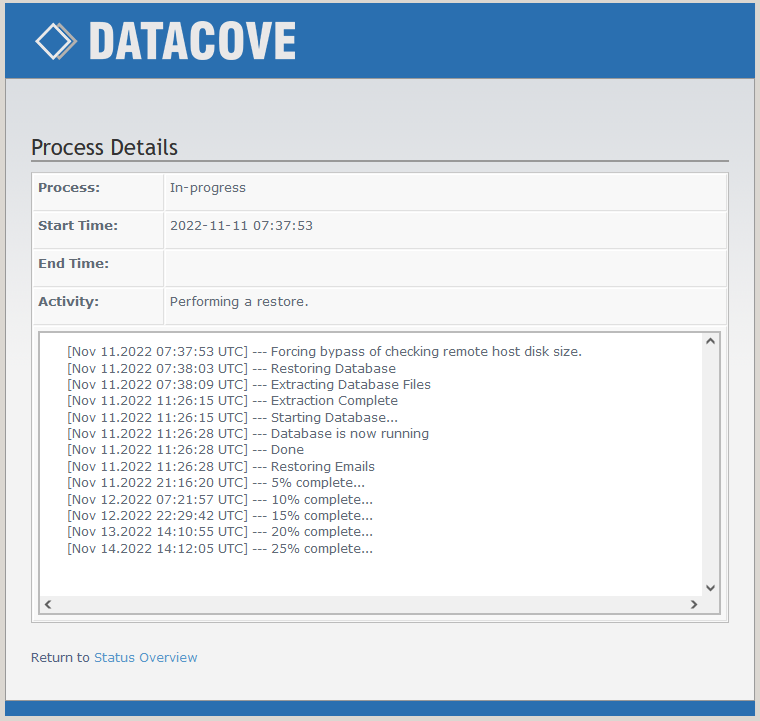Viewport: 760px width, 721px height.
Task: Open the Status Overview link
Action: coord(145,657)
